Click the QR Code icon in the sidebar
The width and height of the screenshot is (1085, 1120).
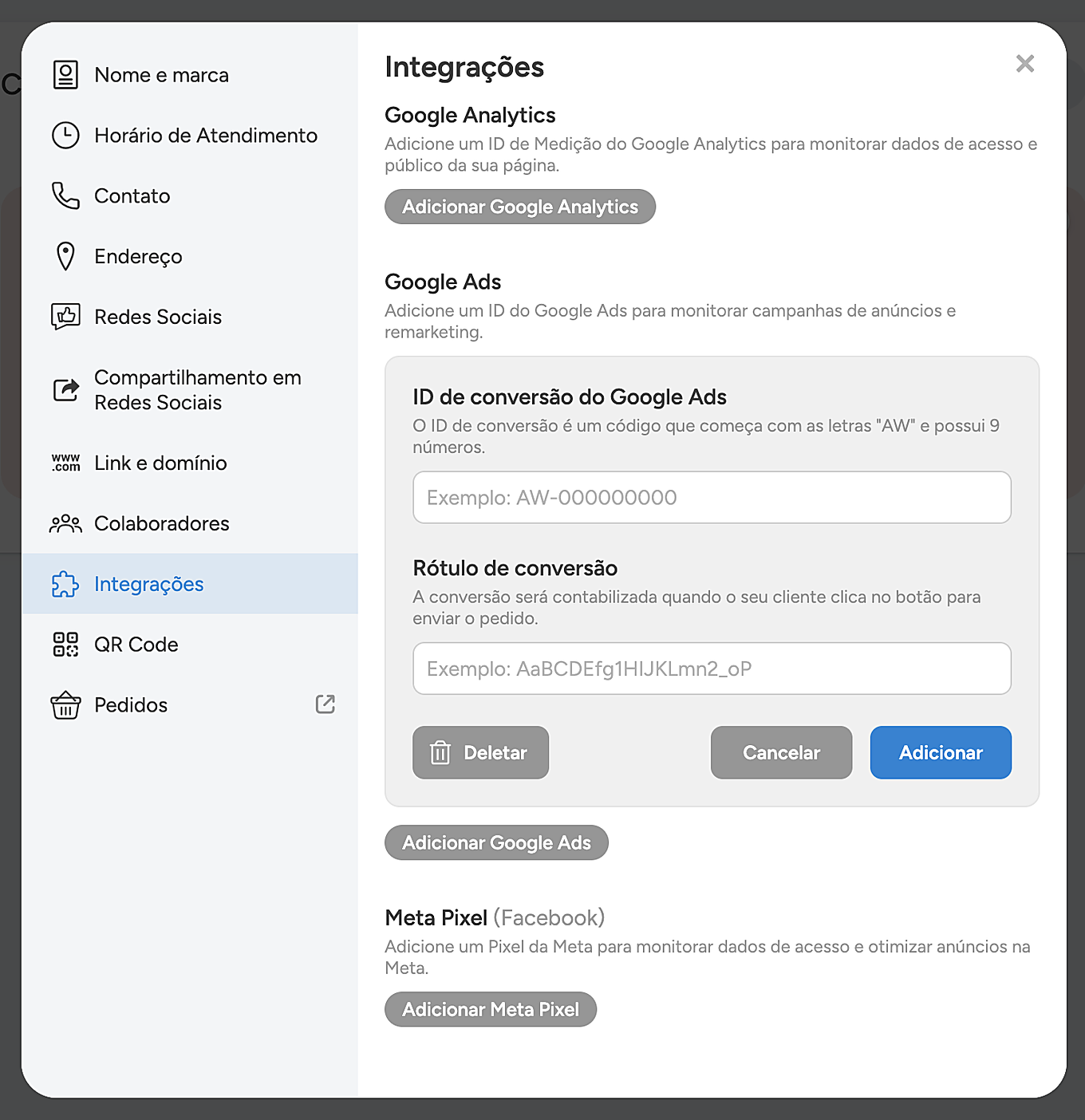[x=65, y=645]
